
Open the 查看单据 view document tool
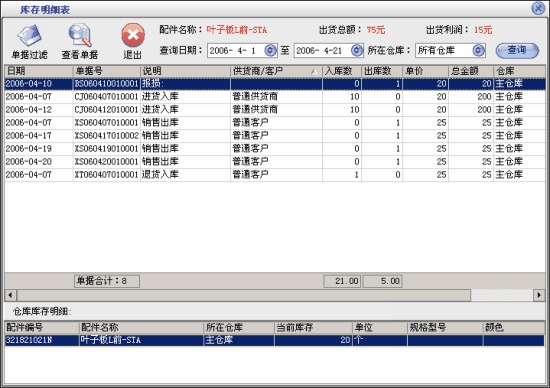(x=80, y=42)
